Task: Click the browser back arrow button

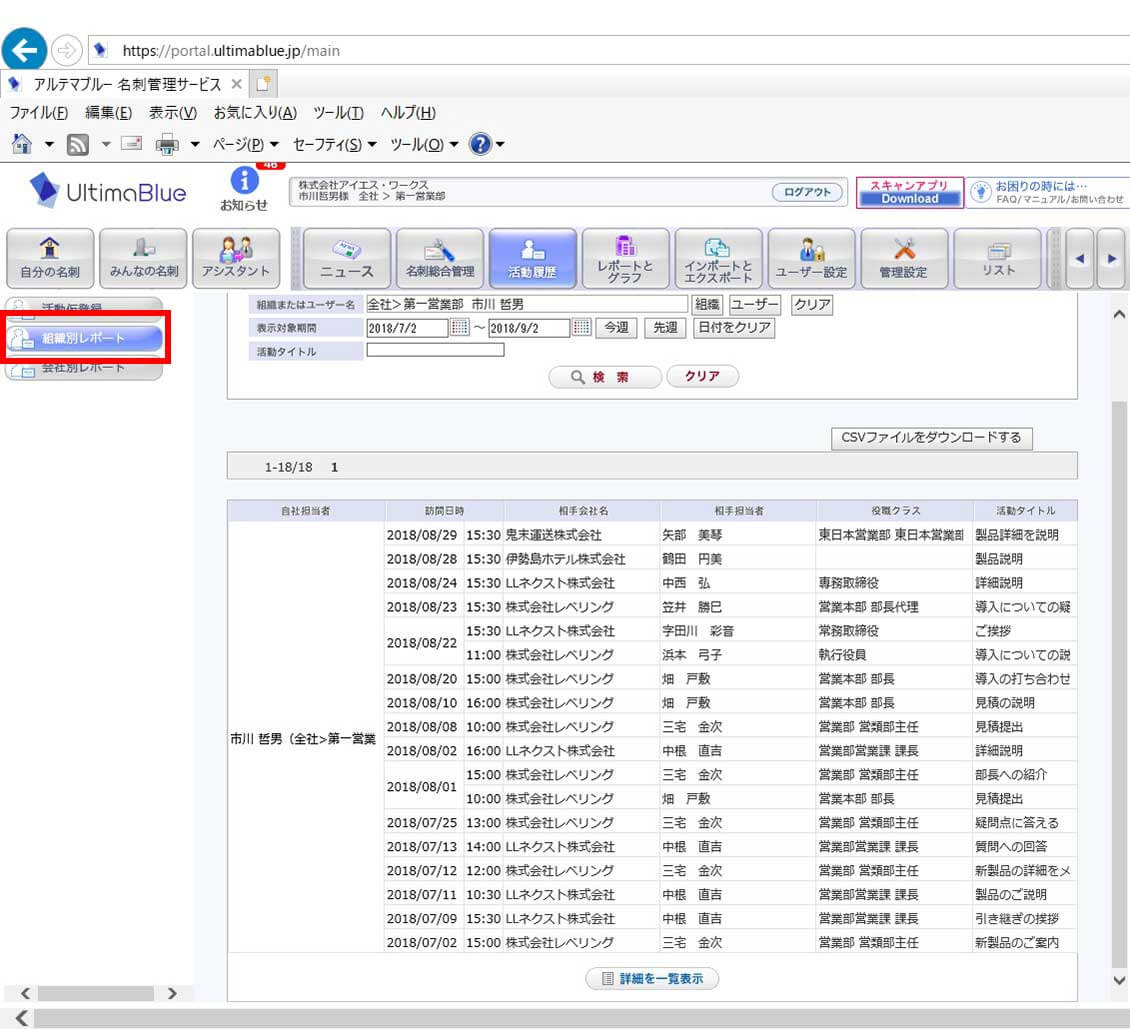Action: click(25, 50)
